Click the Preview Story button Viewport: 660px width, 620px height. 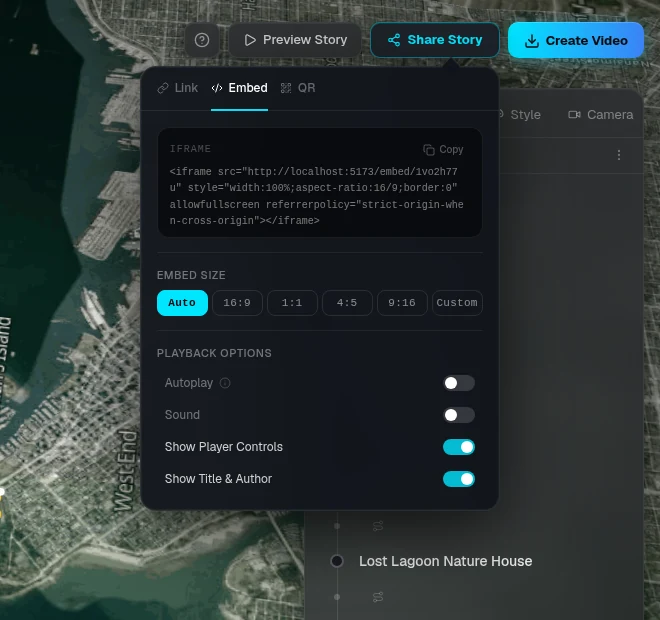pyautogui.click(x=295, y=40)
